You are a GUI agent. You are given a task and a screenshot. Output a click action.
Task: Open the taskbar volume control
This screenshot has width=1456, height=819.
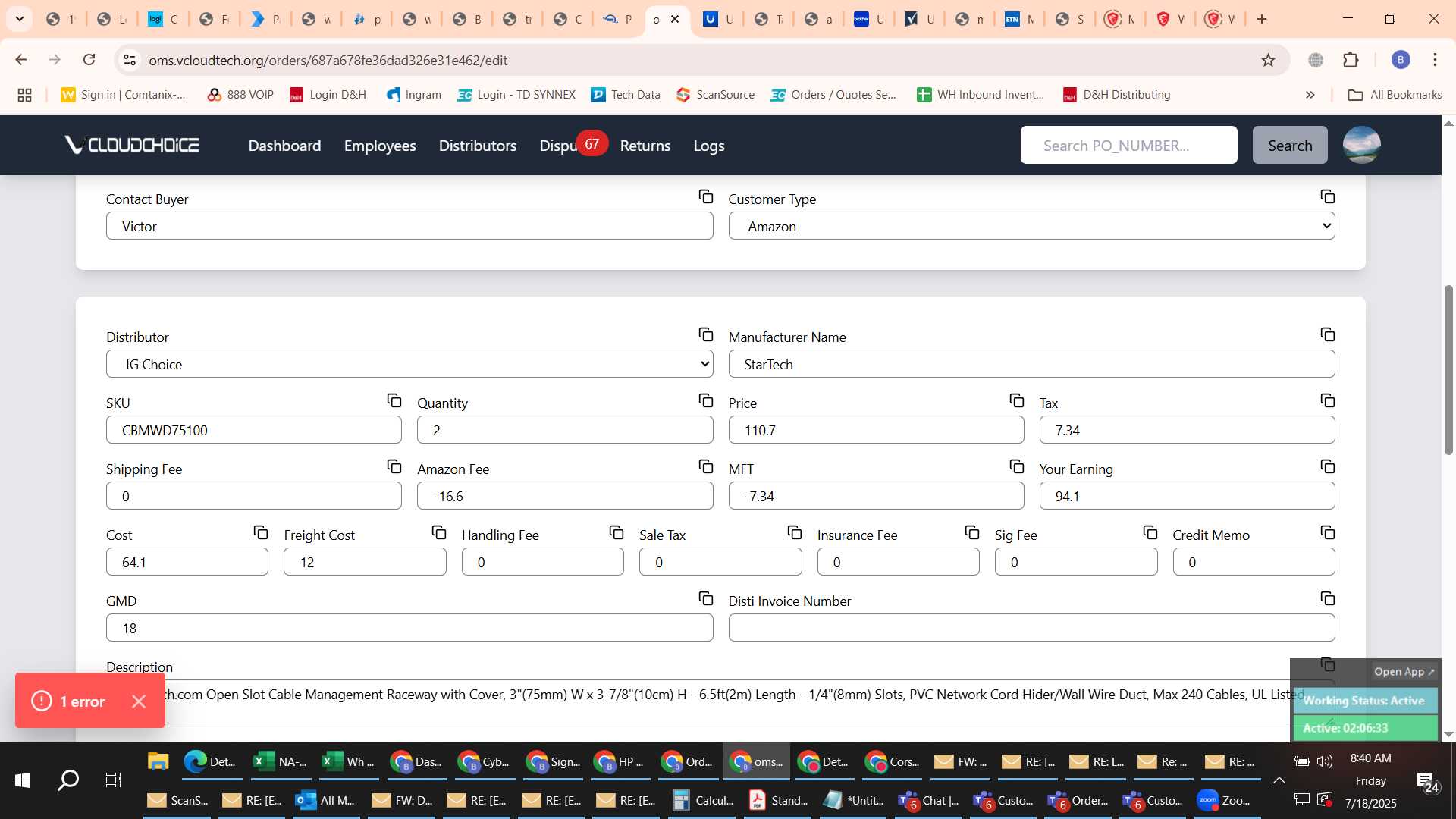(1325, 761)
